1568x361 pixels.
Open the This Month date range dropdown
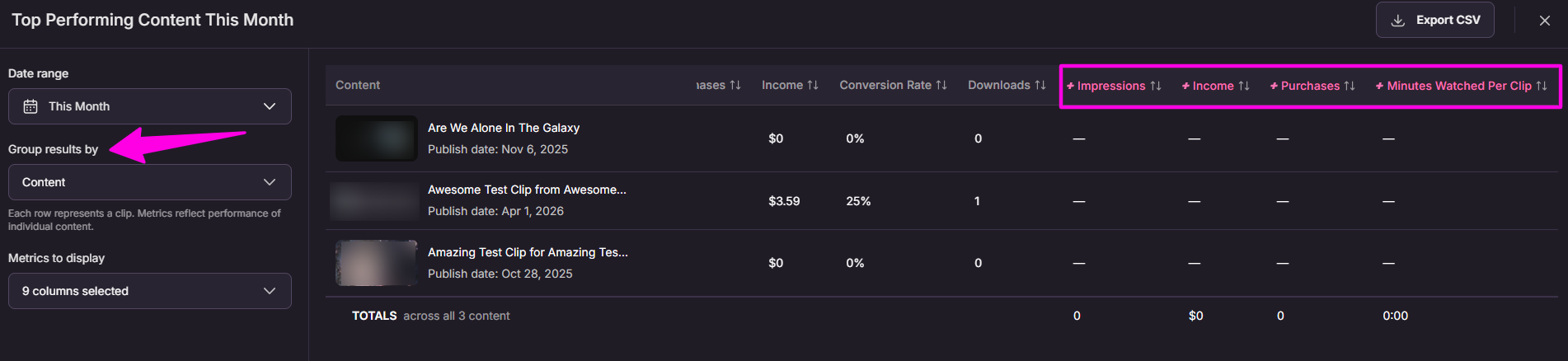point(149,106)
